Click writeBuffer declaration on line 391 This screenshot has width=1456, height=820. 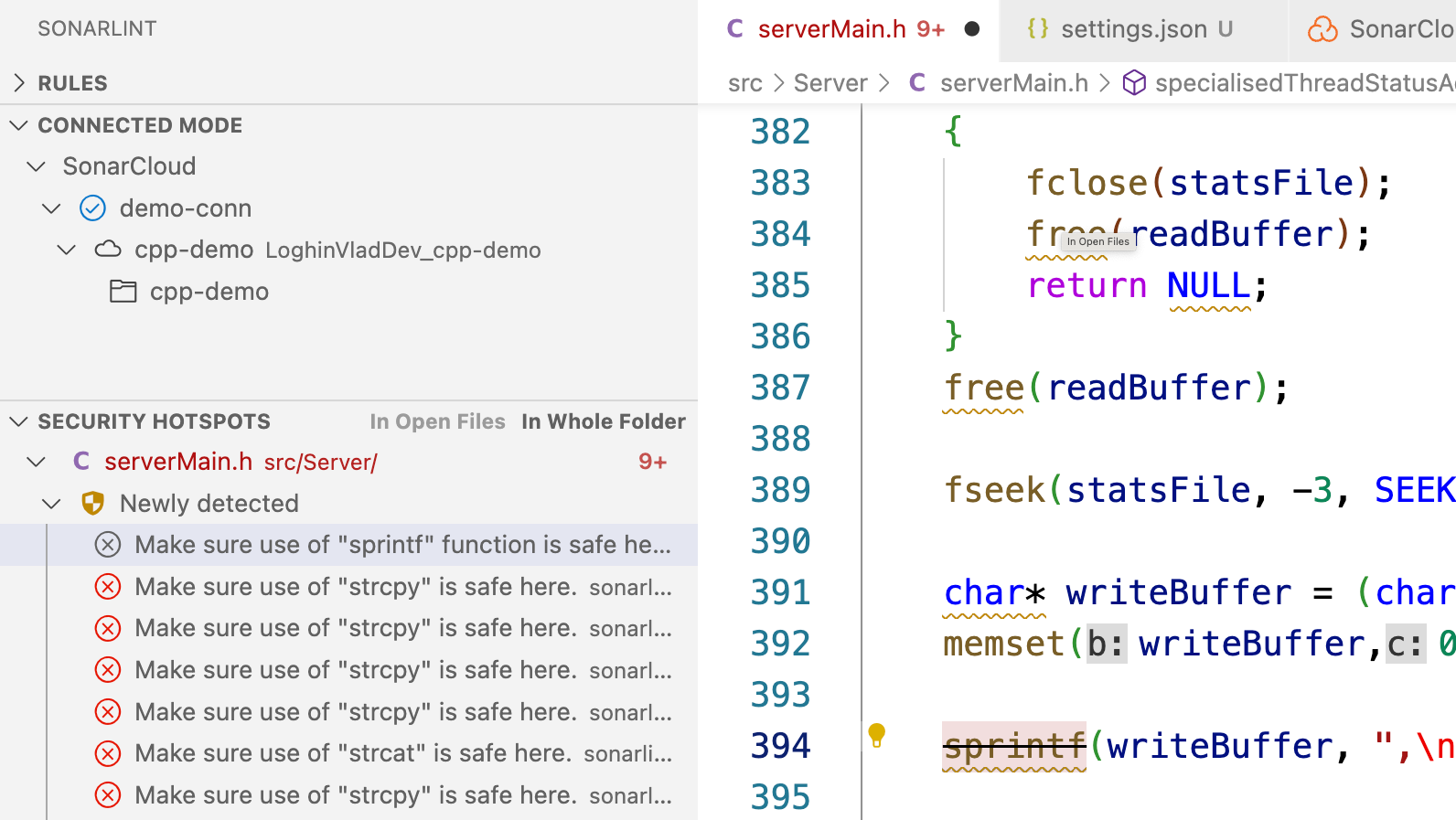click(1178, 592)
